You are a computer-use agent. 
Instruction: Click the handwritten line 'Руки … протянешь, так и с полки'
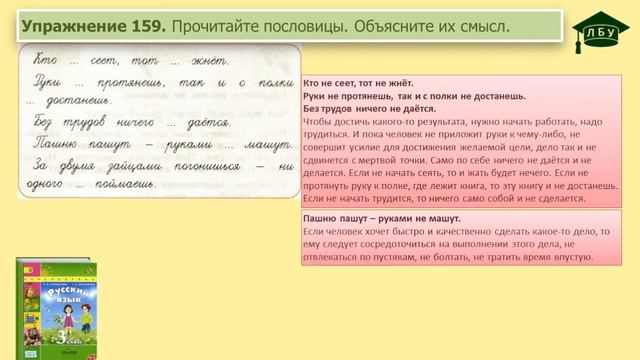(163, 83)
